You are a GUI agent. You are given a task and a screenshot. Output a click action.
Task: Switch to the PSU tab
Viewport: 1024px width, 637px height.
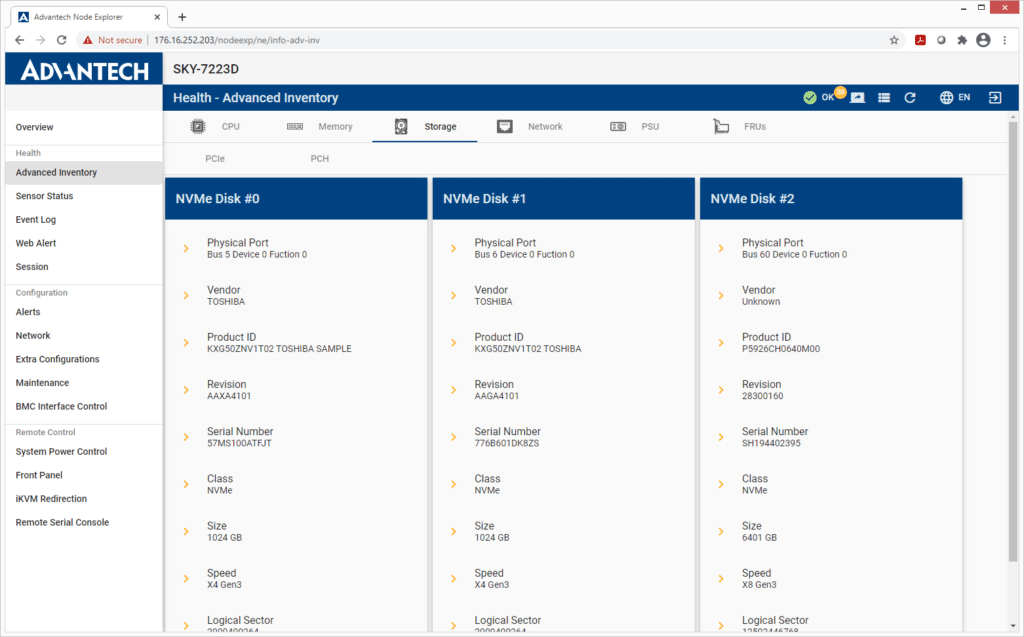[x=634, y=126]
